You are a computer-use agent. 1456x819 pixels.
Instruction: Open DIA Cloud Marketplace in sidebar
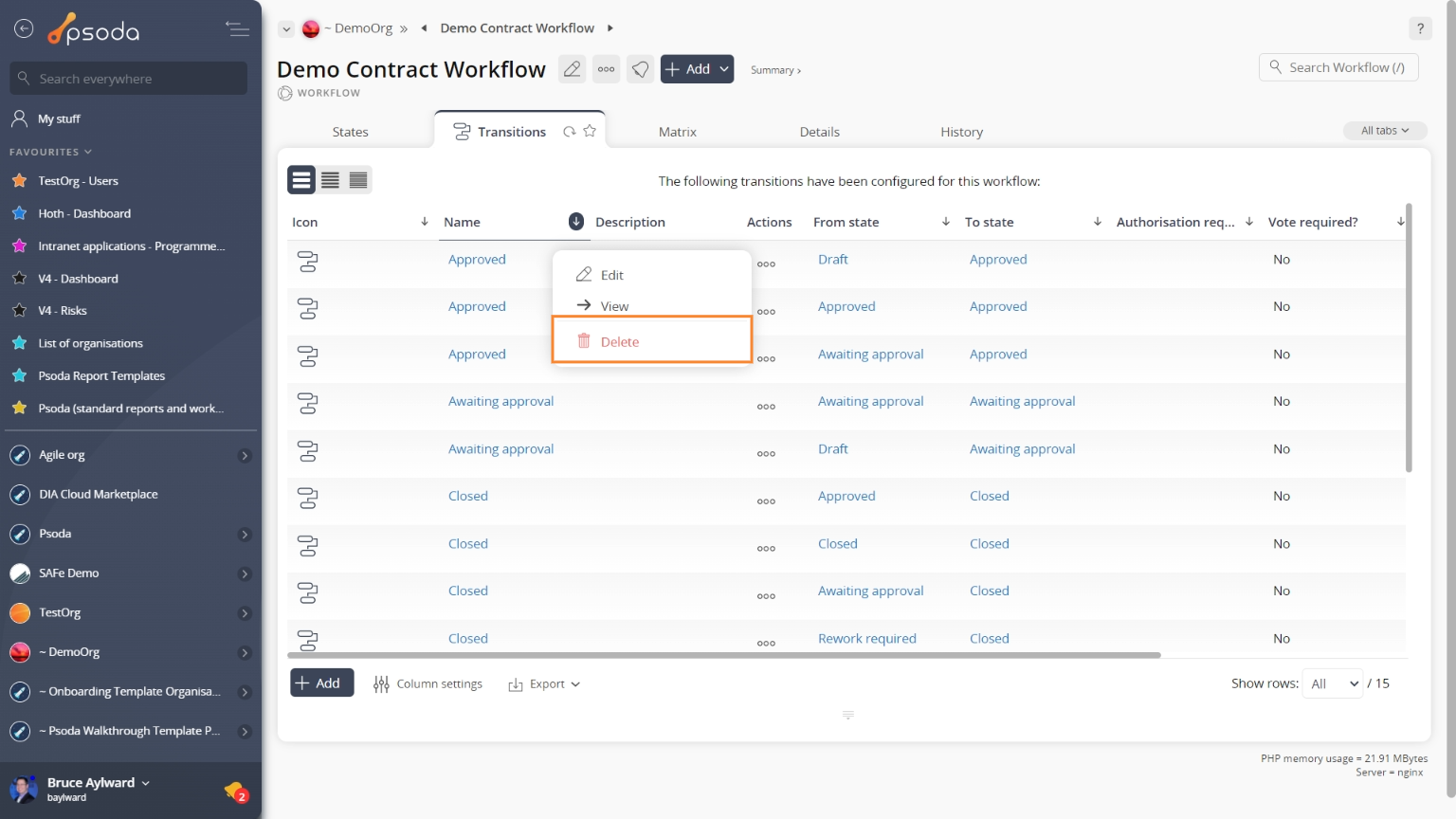point(98,495)
